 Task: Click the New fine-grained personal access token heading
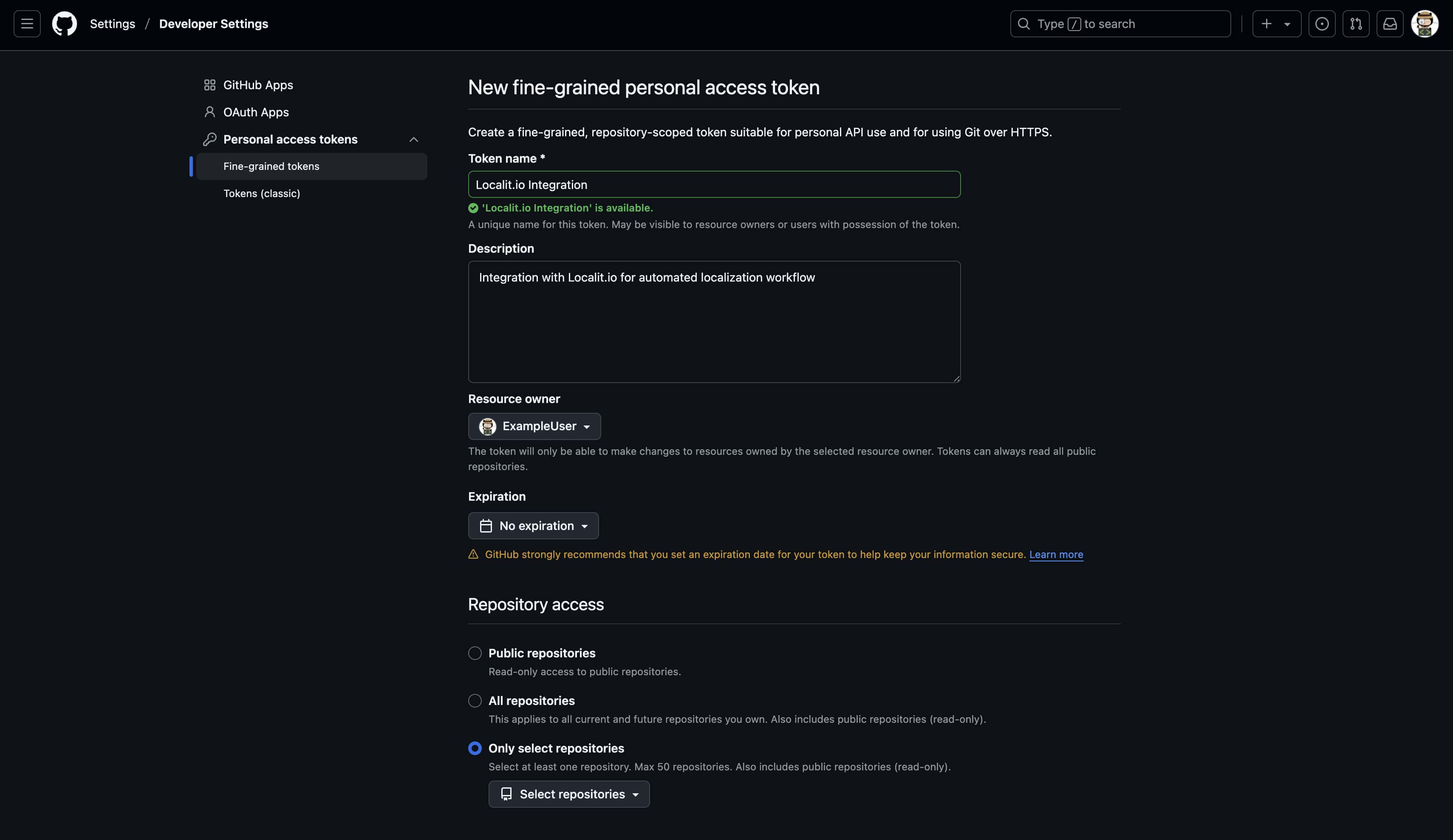(x=644, y=87)
